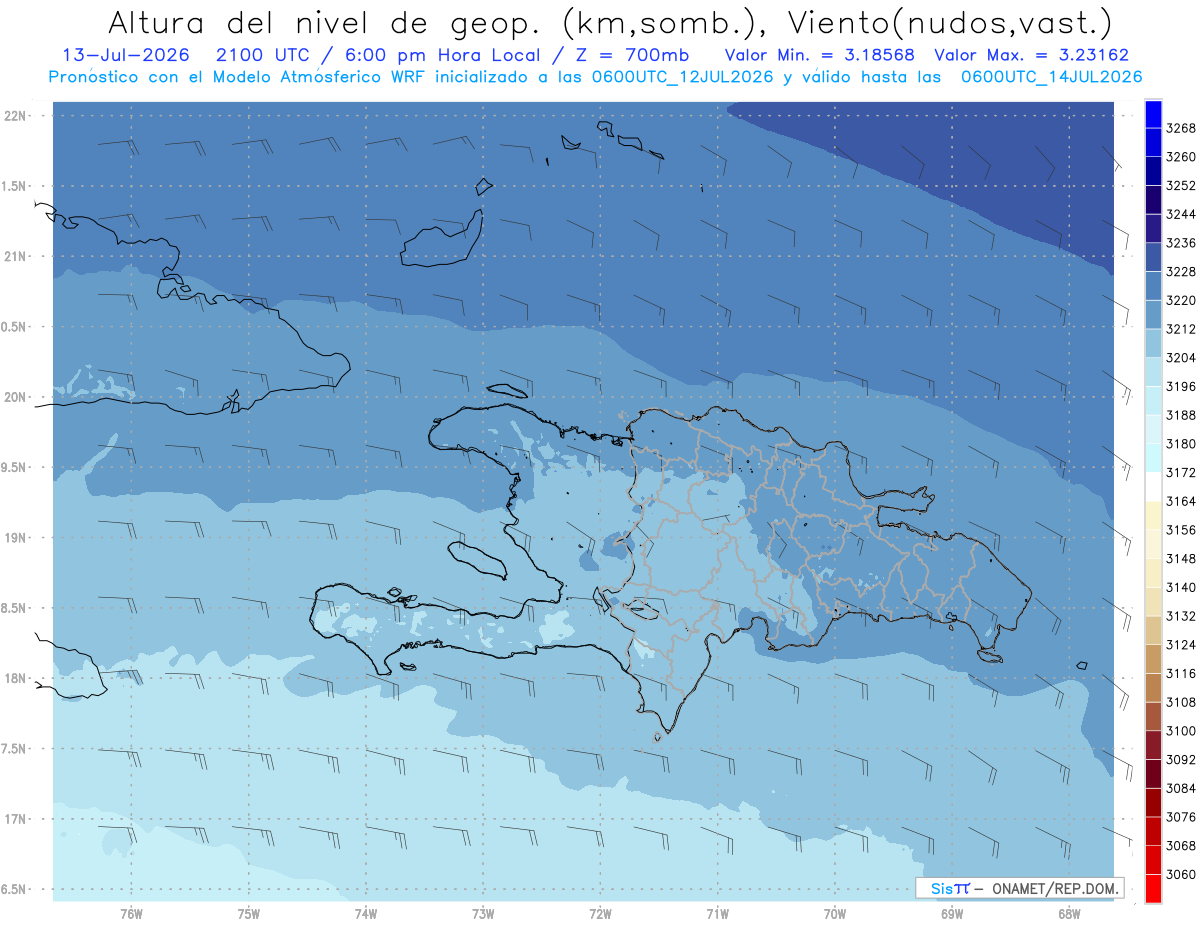Image resolution: width=1200 pixels, height=927 pixels.
Task: Click the latitude label 20N
Action: click(16, 397)
